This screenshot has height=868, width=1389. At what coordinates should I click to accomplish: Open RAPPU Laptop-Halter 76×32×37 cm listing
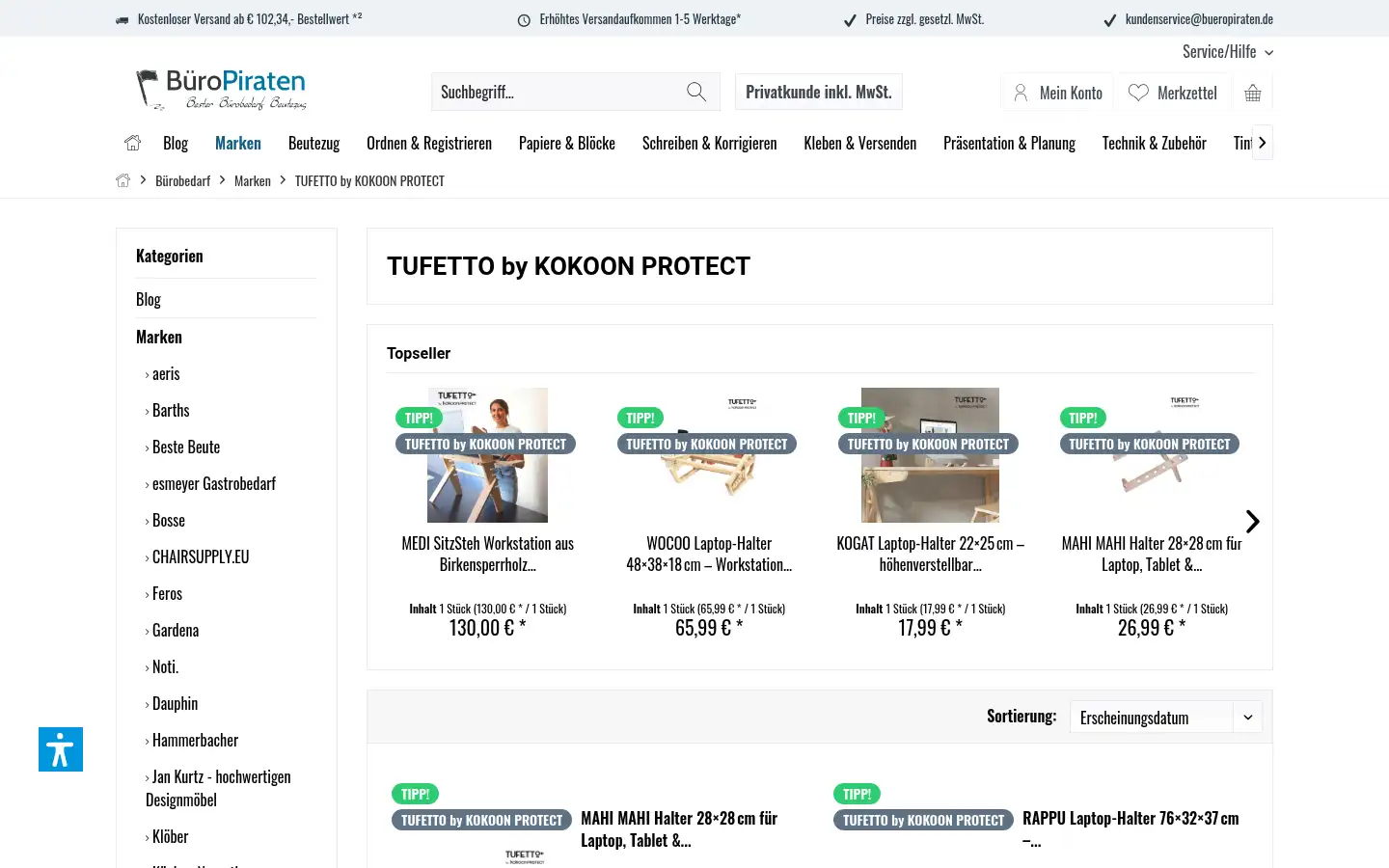pos(1130,829)
